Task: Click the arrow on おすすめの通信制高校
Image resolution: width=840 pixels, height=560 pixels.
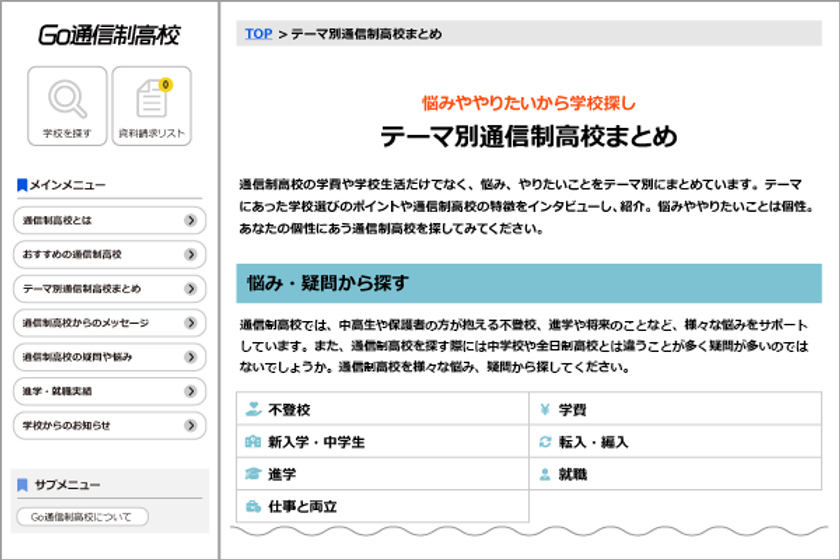Action: 191,255
